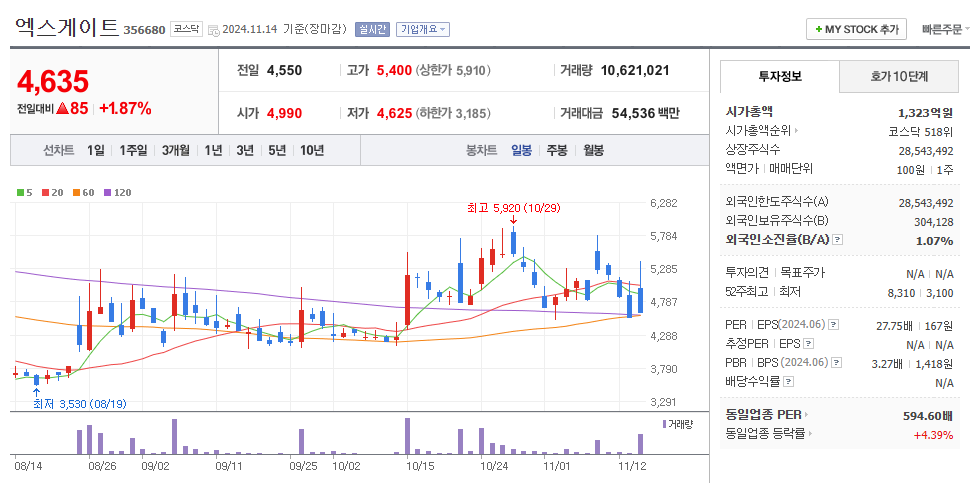Click the 고가 value 5,400
Screen dimensions: 974x483
click(x=394, y=70)
